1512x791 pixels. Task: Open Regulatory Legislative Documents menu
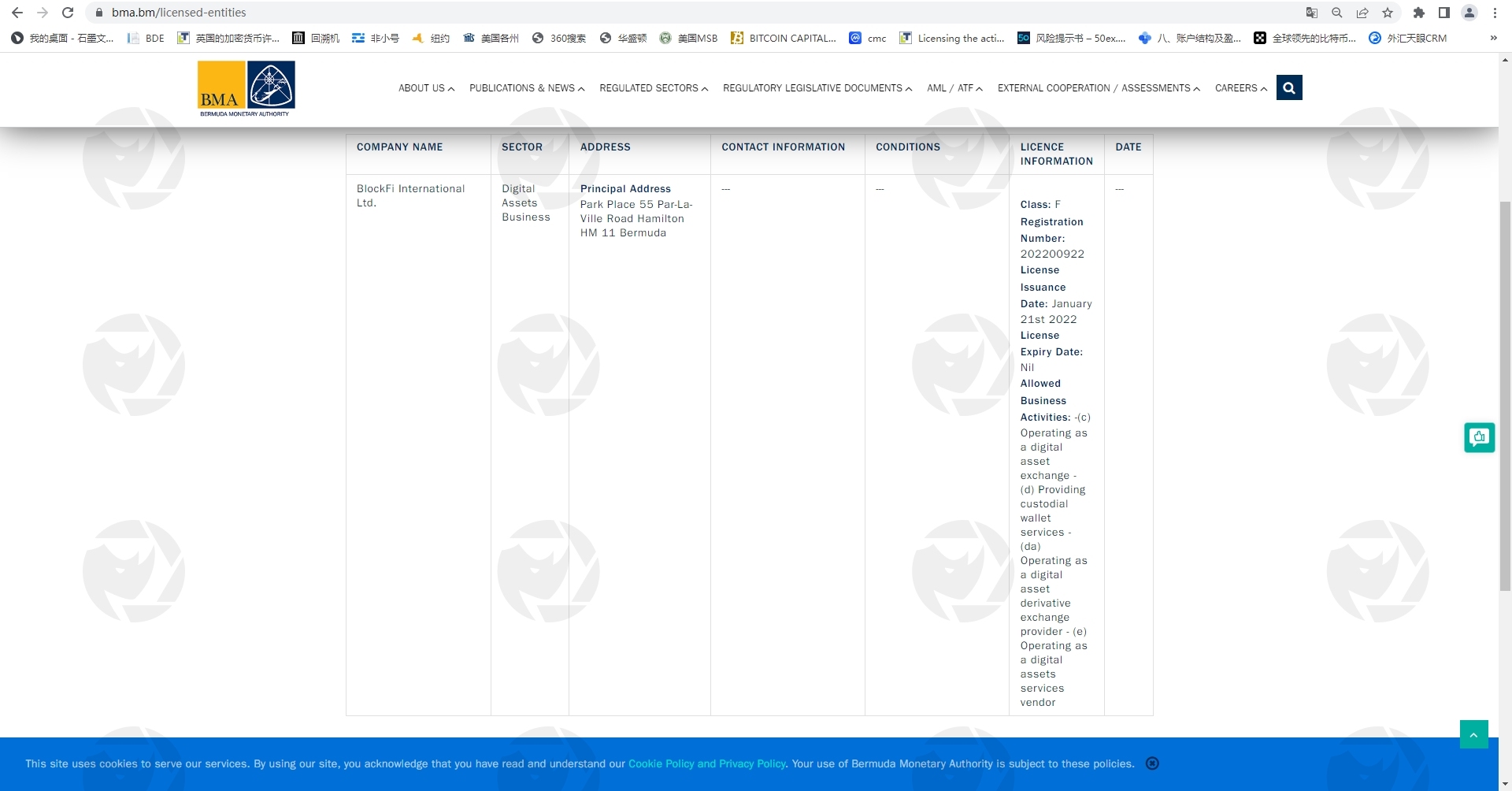coord(817,88)
